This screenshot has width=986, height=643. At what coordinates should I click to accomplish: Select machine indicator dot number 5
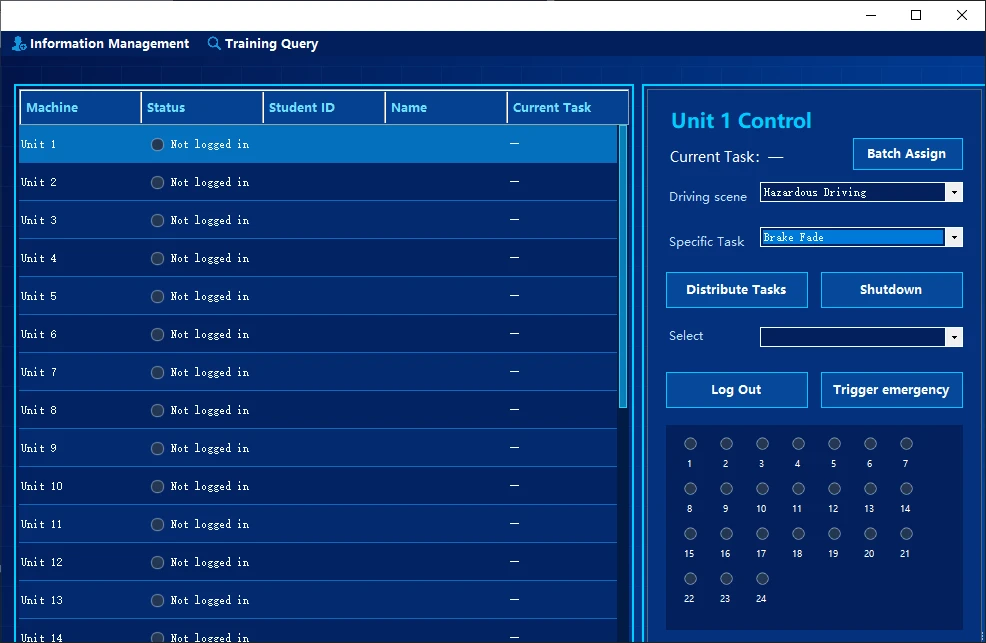834,444
